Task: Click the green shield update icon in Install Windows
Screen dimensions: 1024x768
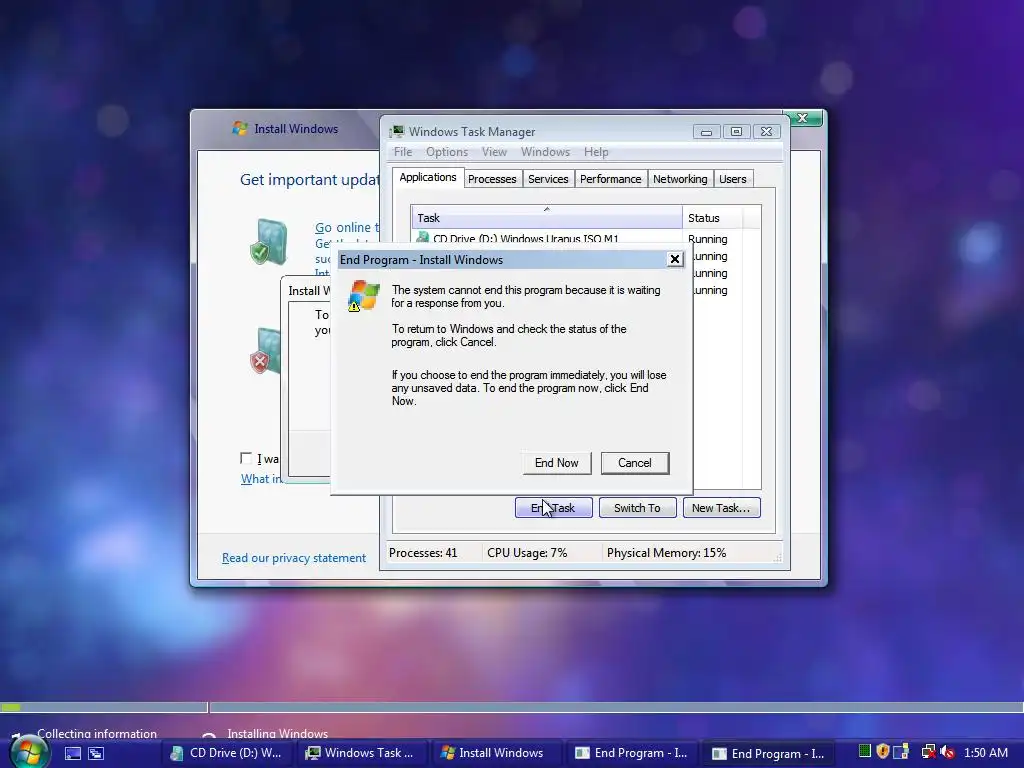Action: coord(268,242)
